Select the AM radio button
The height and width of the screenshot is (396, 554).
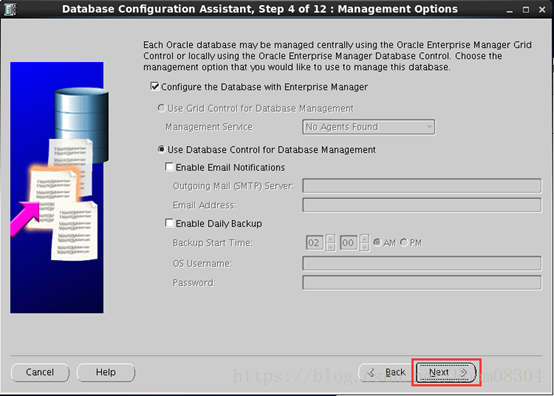377,242
